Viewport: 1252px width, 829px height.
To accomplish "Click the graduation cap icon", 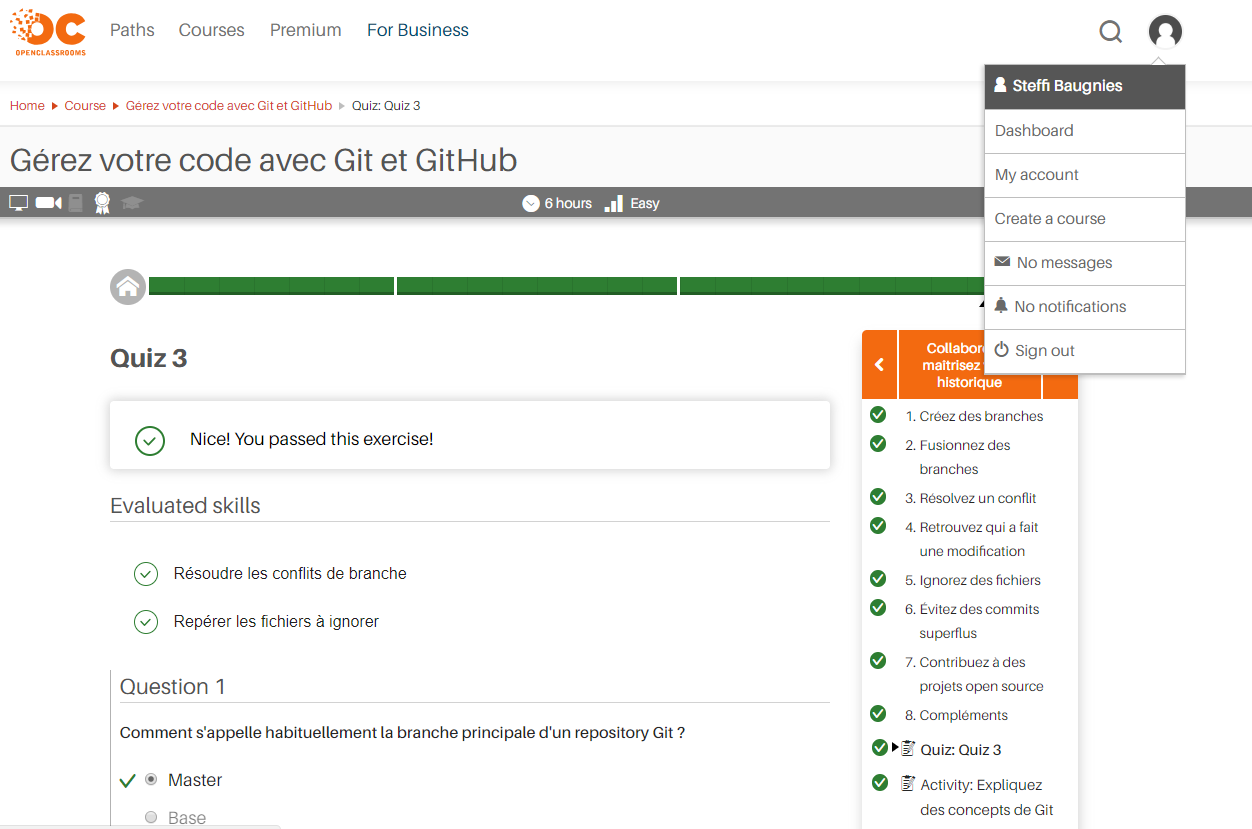I will 132,203.
